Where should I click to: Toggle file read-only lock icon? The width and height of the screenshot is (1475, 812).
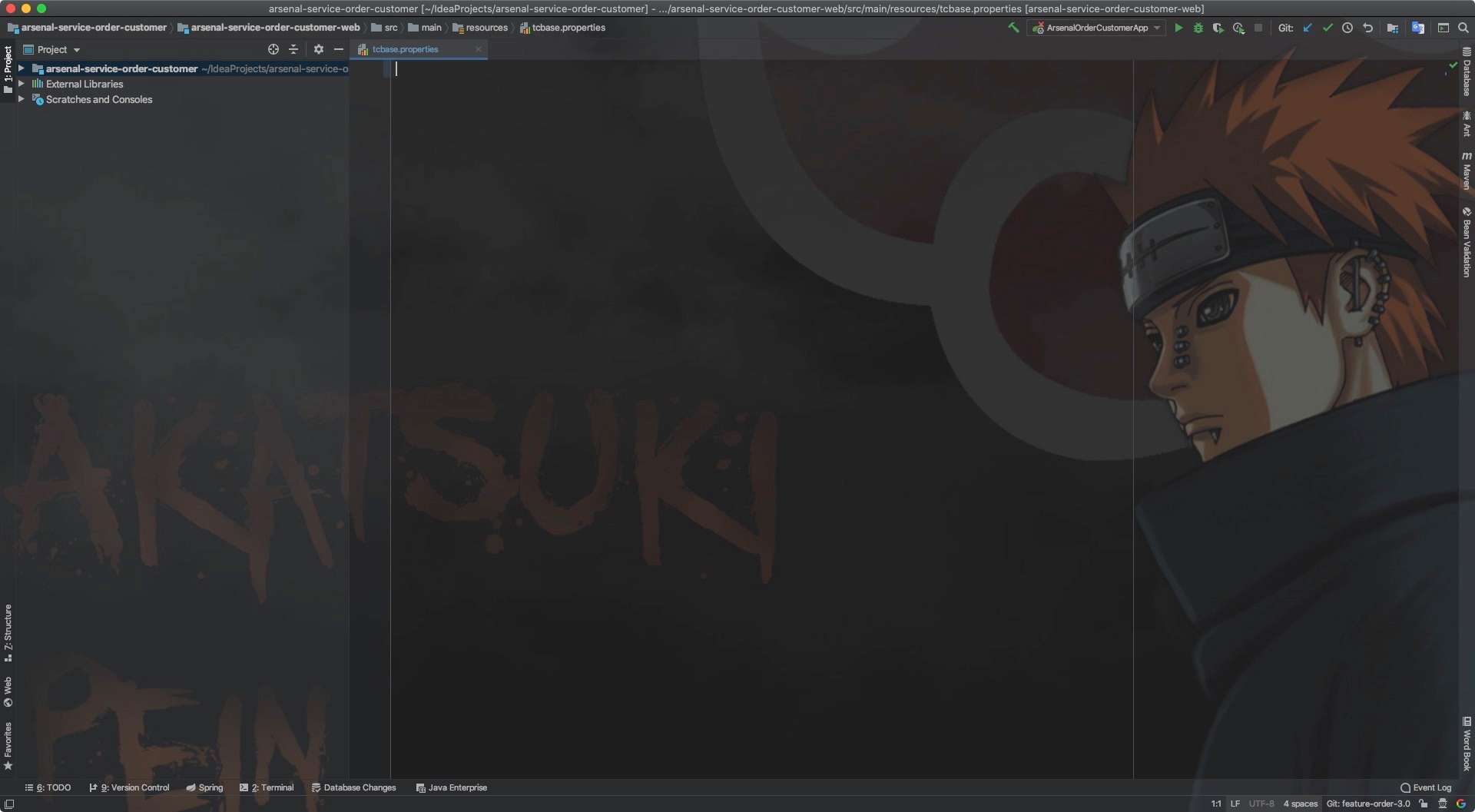1424,804
